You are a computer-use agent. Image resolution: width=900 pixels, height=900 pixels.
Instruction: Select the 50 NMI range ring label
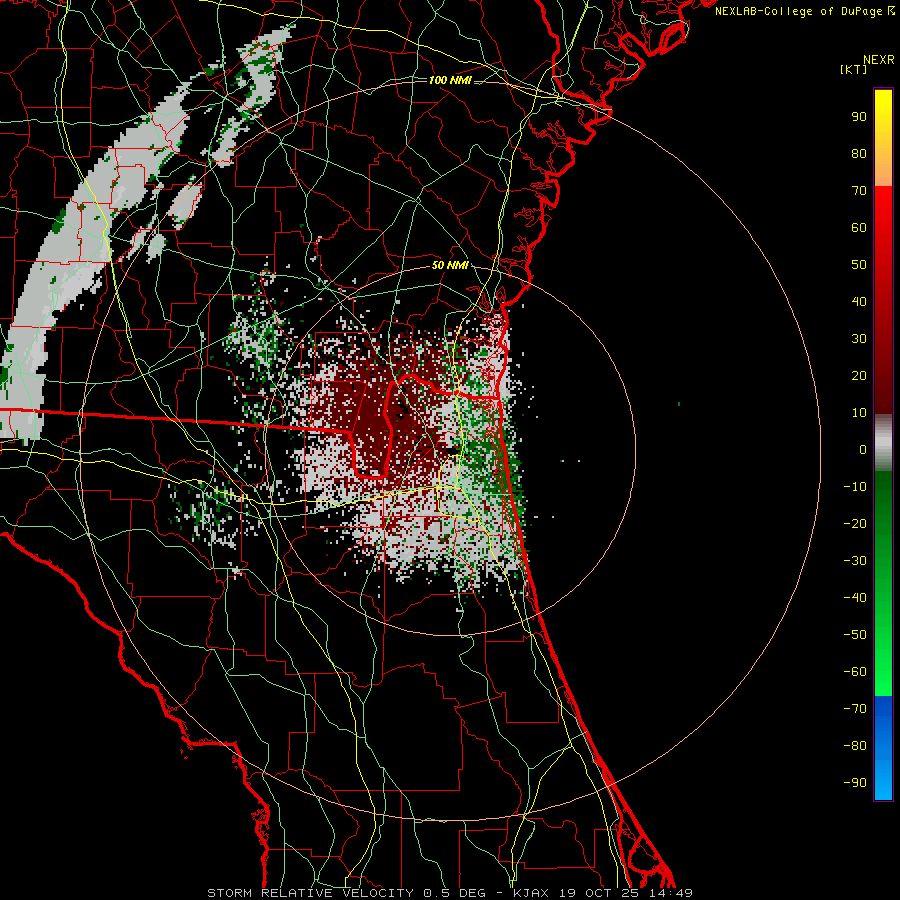[450, 265]
